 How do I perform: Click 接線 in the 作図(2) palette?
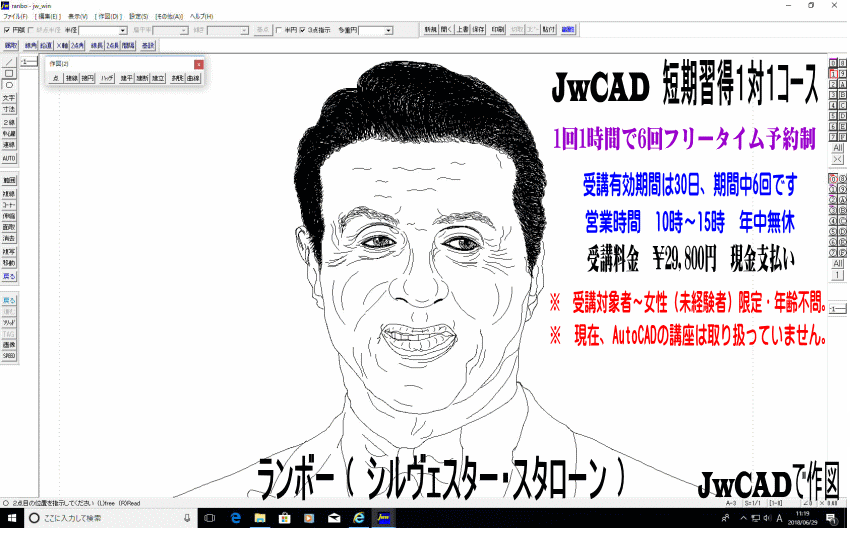pos(72,79)
